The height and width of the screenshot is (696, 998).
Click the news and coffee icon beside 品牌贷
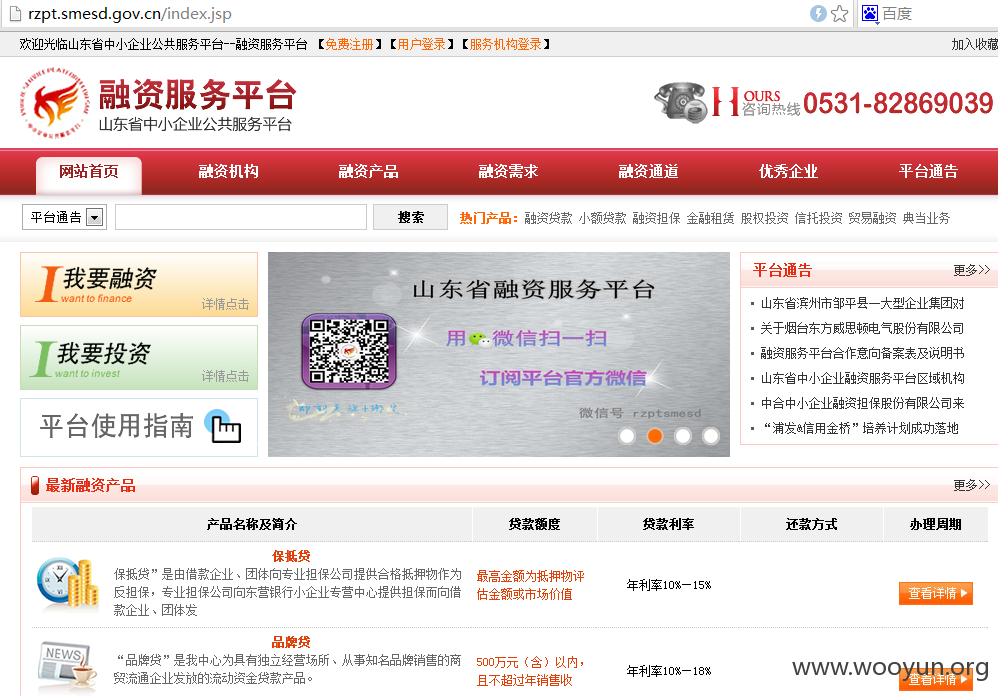[67, 666]
